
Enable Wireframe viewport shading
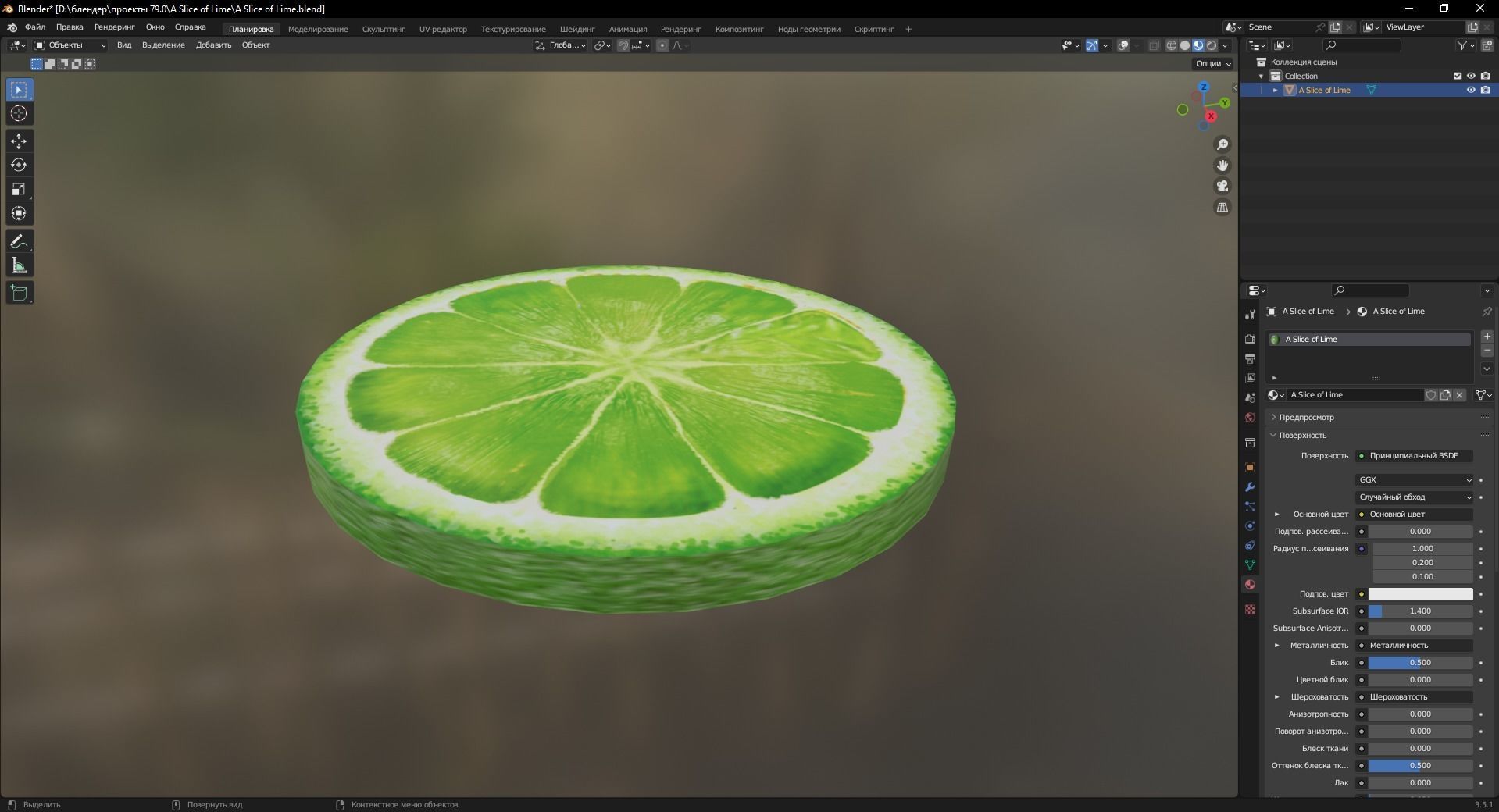pos(1171,45)
